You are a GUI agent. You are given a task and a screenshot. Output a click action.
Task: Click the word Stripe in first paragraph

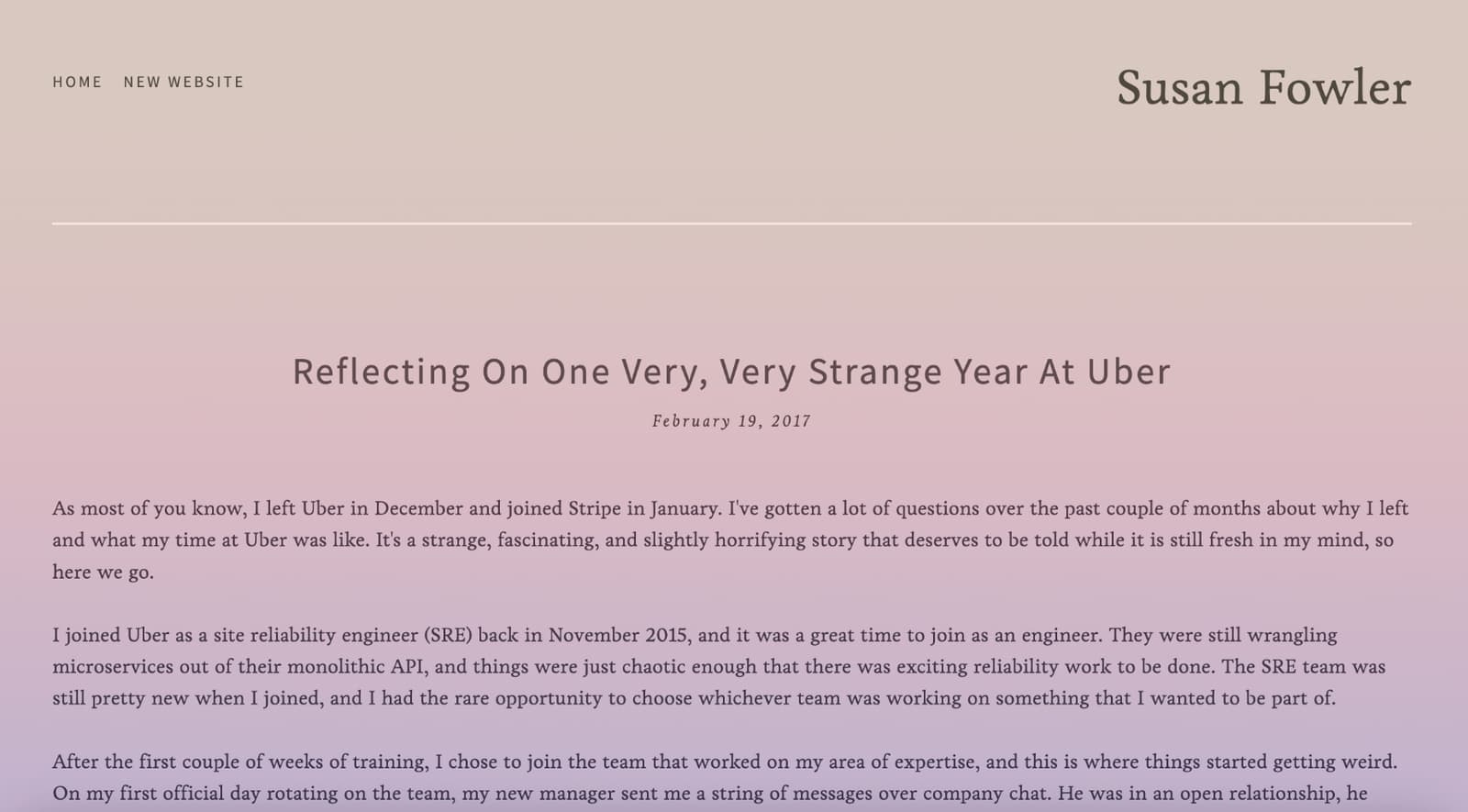[x=595, y=509]
